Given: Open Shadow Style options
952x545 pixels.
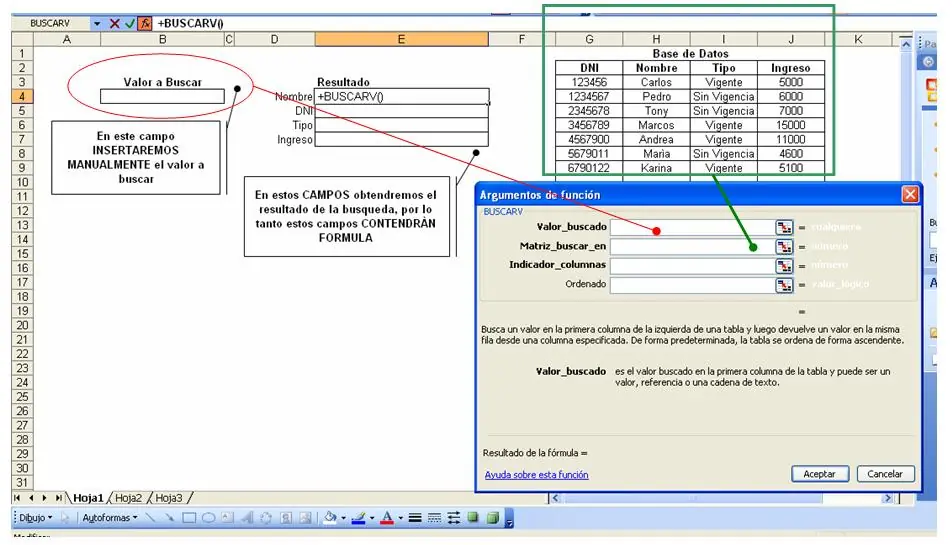Looking at the screenshot, I should point(473,517).
